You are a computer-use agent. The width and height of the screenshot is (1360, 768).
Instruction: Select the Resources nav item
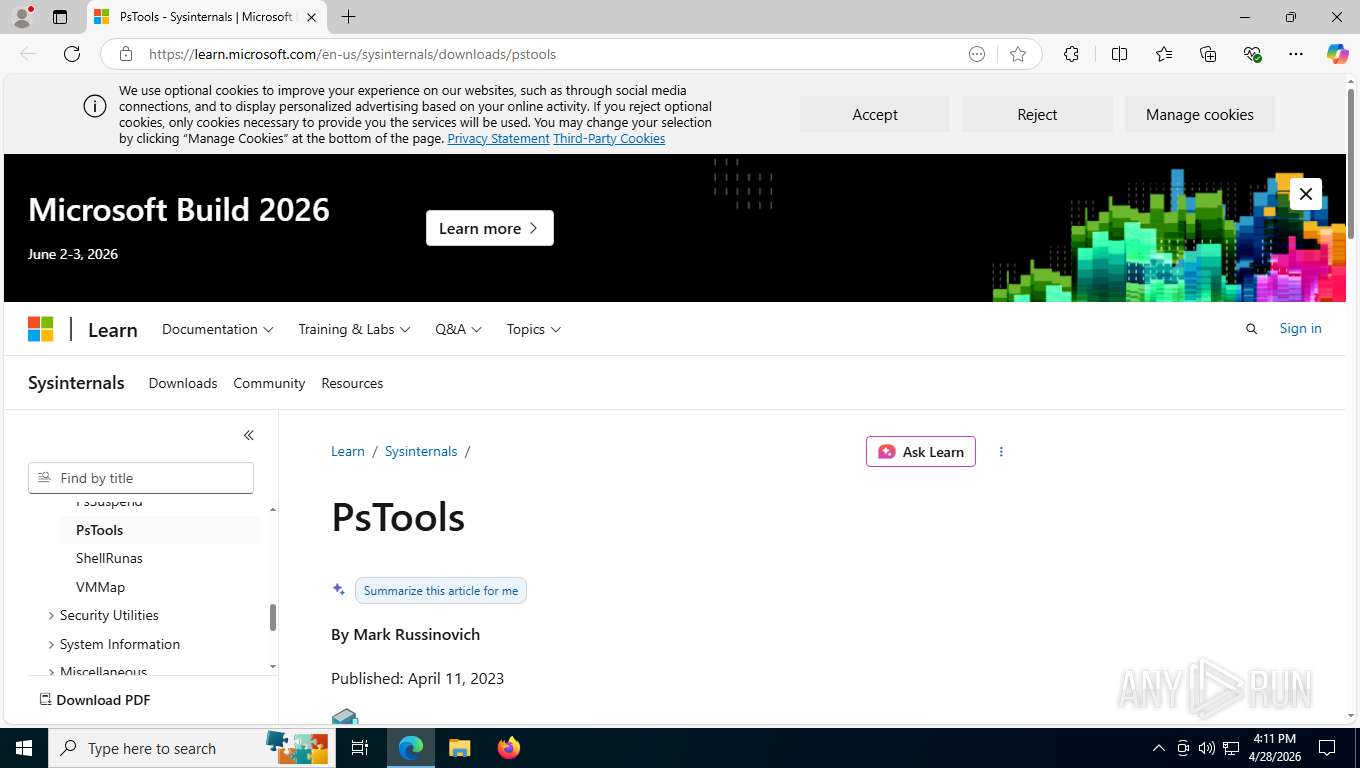(x=352, y=383)
